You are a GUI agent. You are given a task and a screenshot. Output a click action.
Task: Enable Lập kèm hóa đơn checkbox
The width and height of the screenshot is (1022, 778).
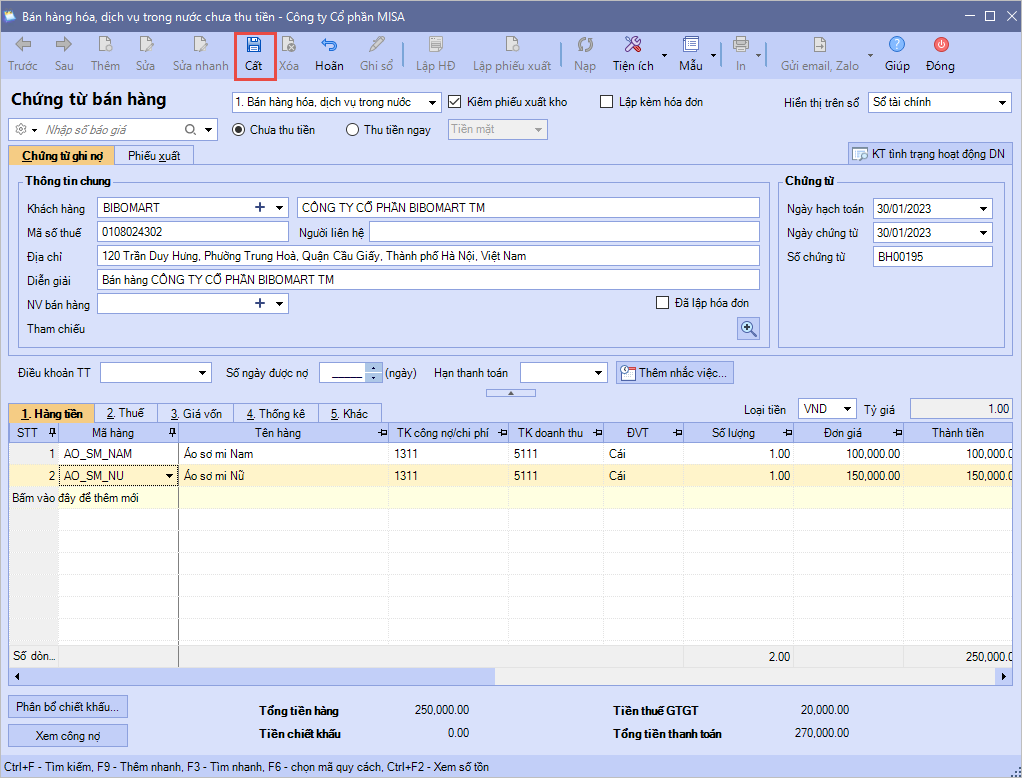point(606,102)
